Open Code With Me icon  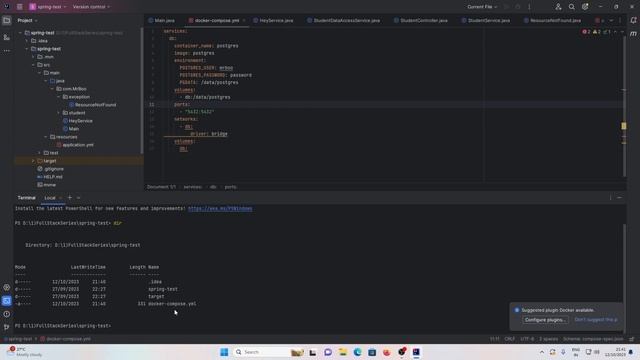[x=558, y=7]
